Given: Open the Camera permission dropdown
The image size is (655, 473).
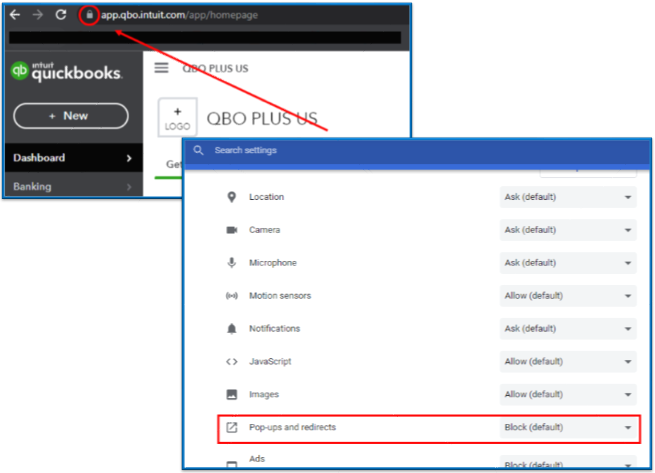Looking at the screenshot, I should (x=568, y=230).
